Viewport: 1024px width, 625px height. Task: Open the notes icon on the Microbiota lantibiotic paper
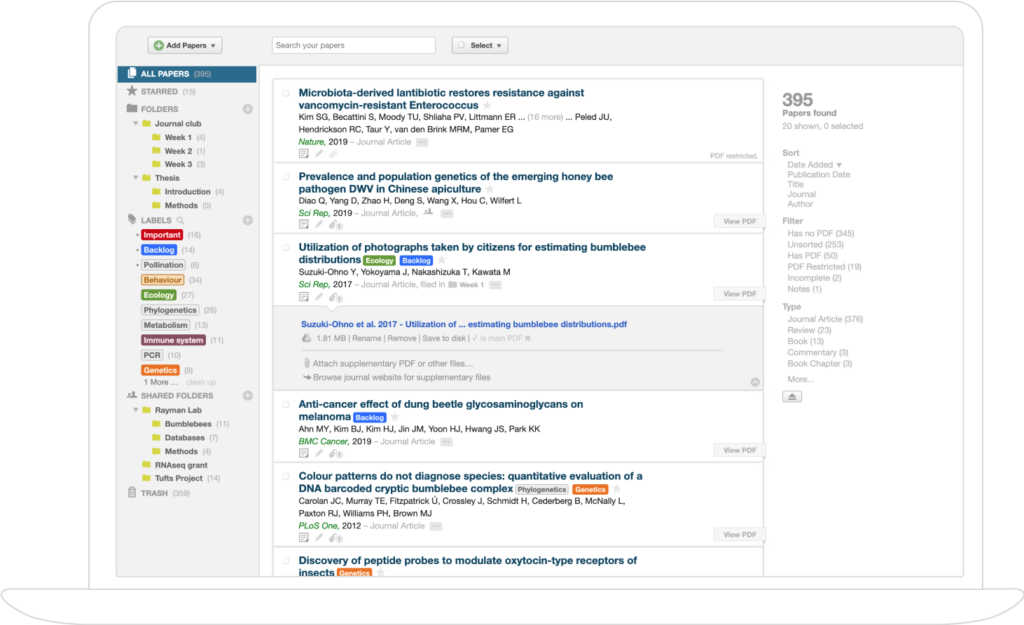point(303,155)
